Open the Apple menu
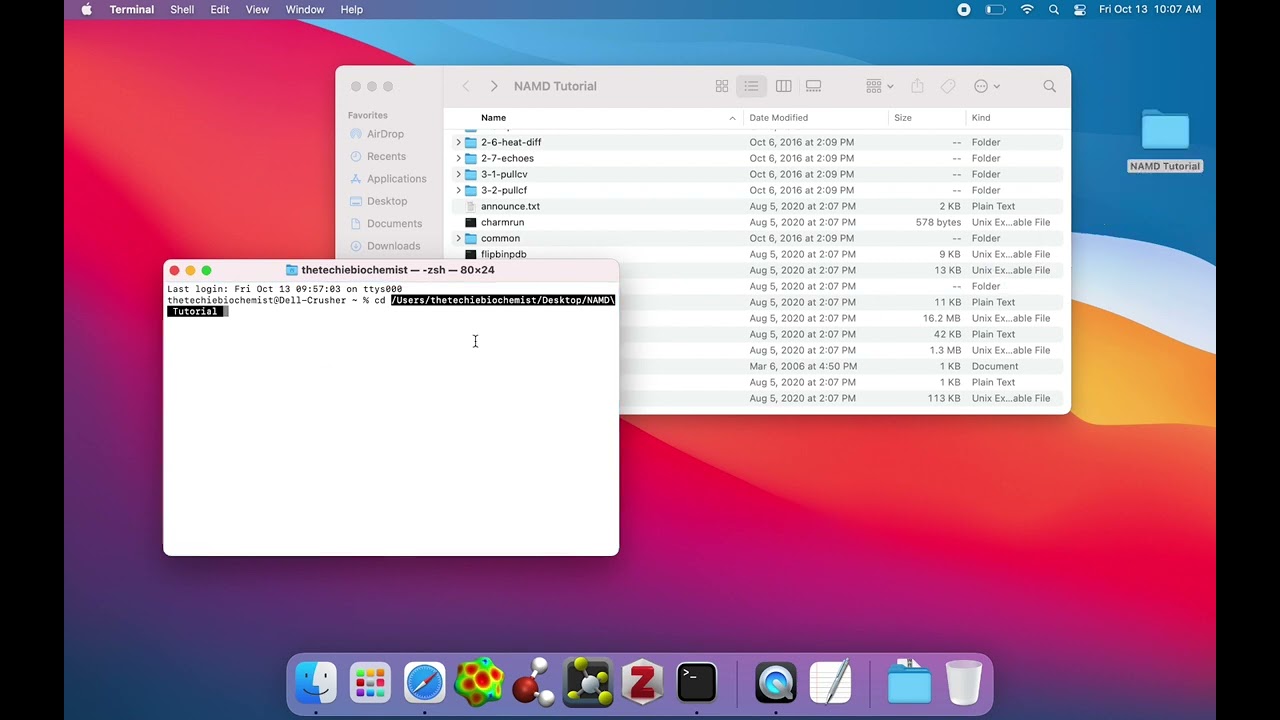 click(86, 9)
